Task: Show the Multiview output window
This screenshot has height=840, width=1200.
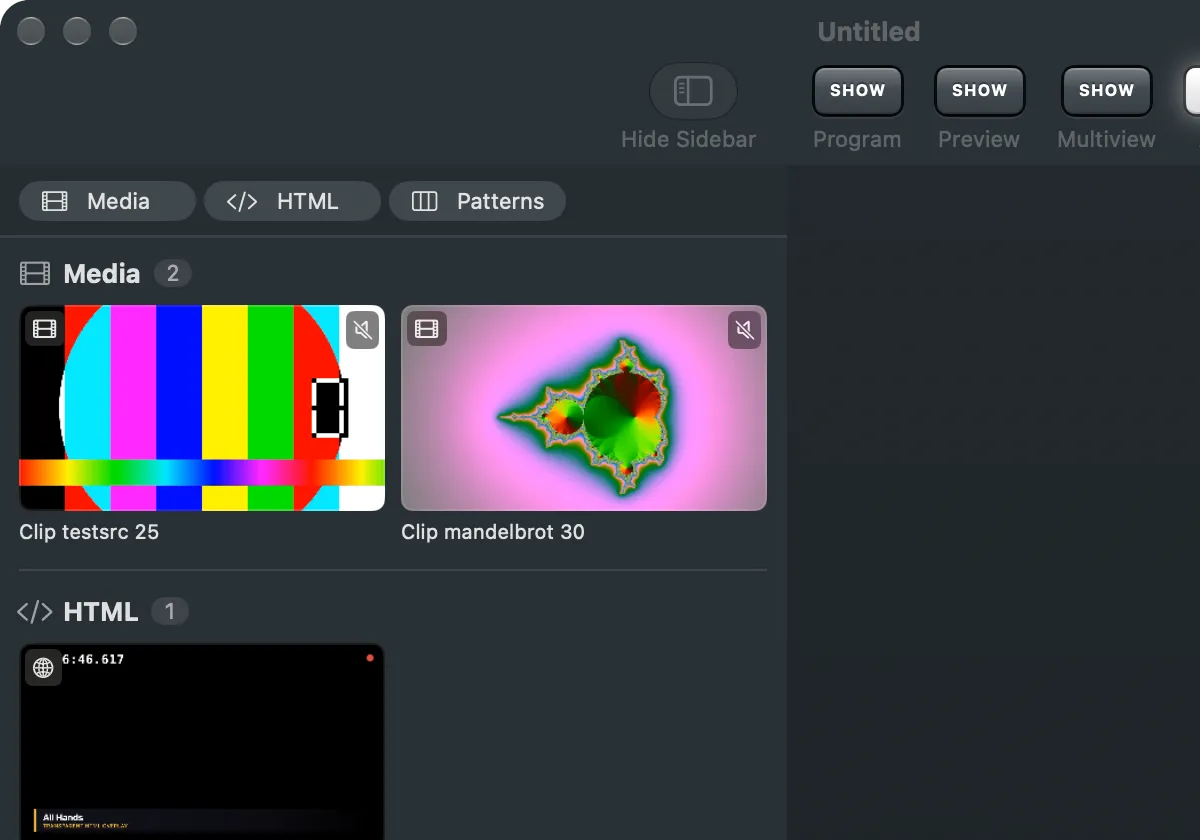Action: [x=1106, y=91]
